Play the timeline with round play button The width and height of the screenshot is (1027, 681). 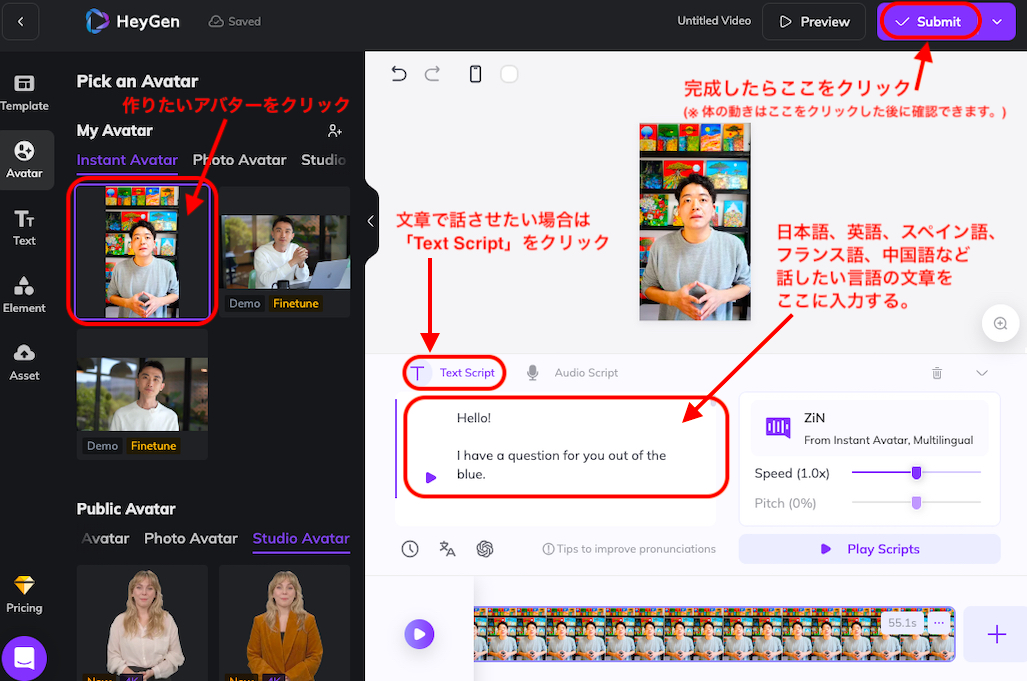420,633
